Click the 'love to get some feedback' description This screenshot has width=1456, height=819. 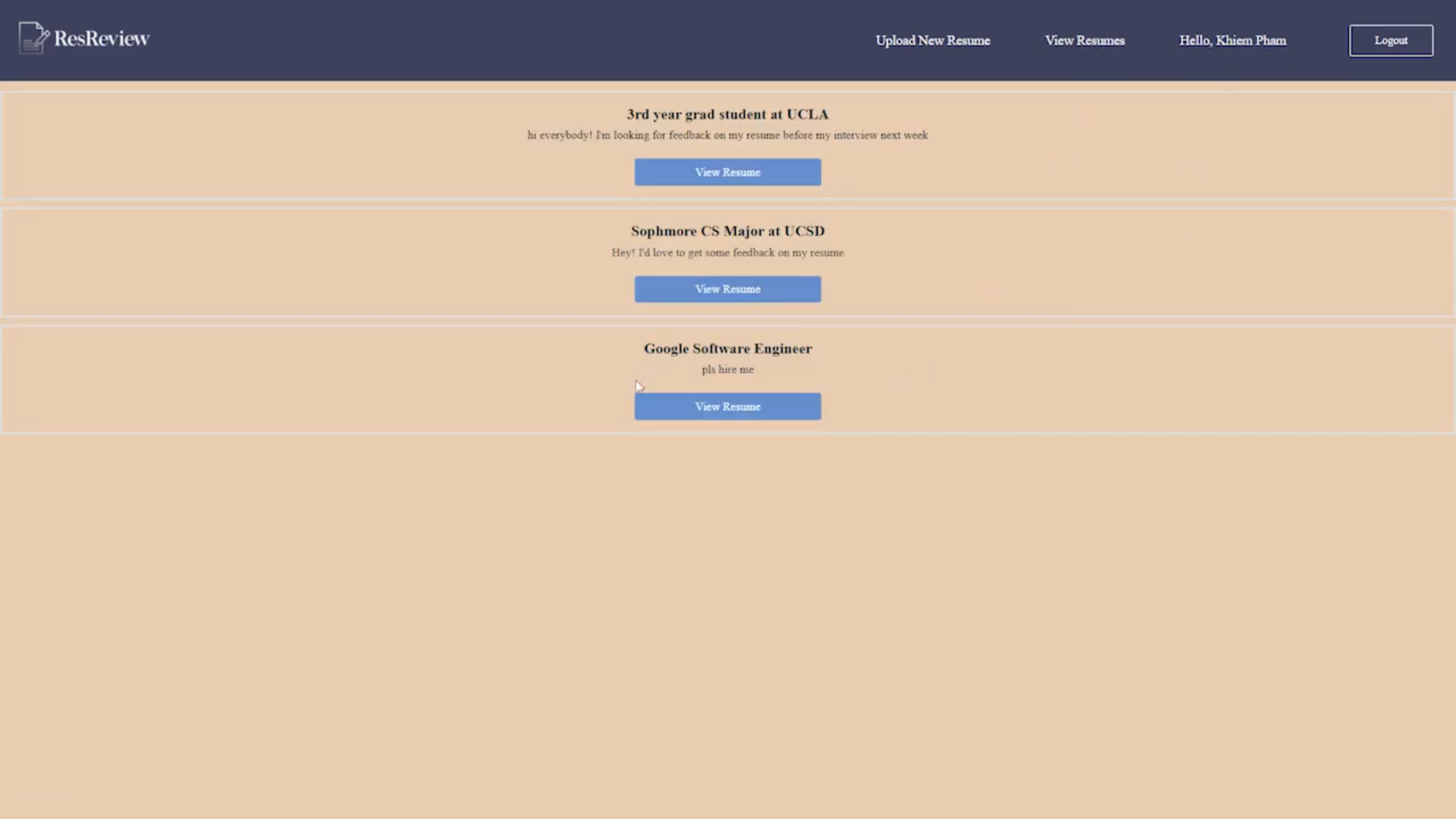[727, 253]
